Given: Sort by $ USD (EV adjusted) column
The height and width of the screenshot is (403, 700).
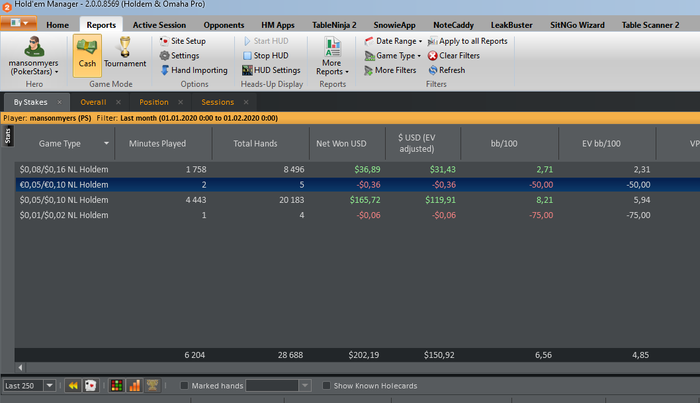Looking at the screenshot, I should (417, 143).
